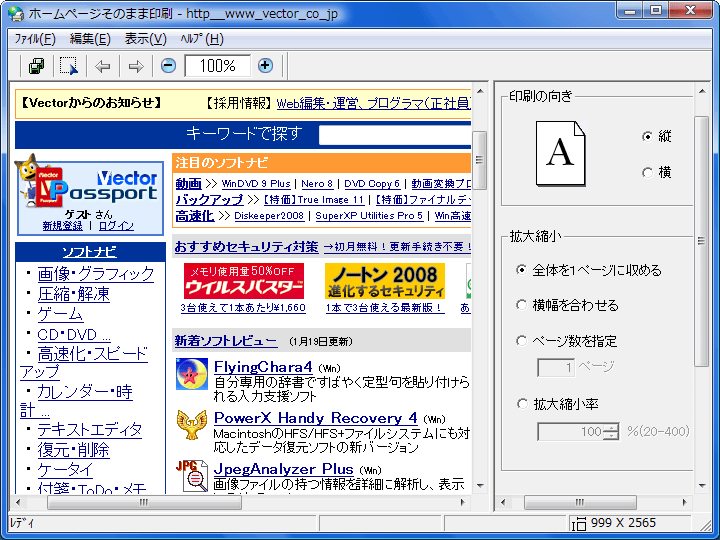
Task: Click the page count input field
Action: coord(556,367)
